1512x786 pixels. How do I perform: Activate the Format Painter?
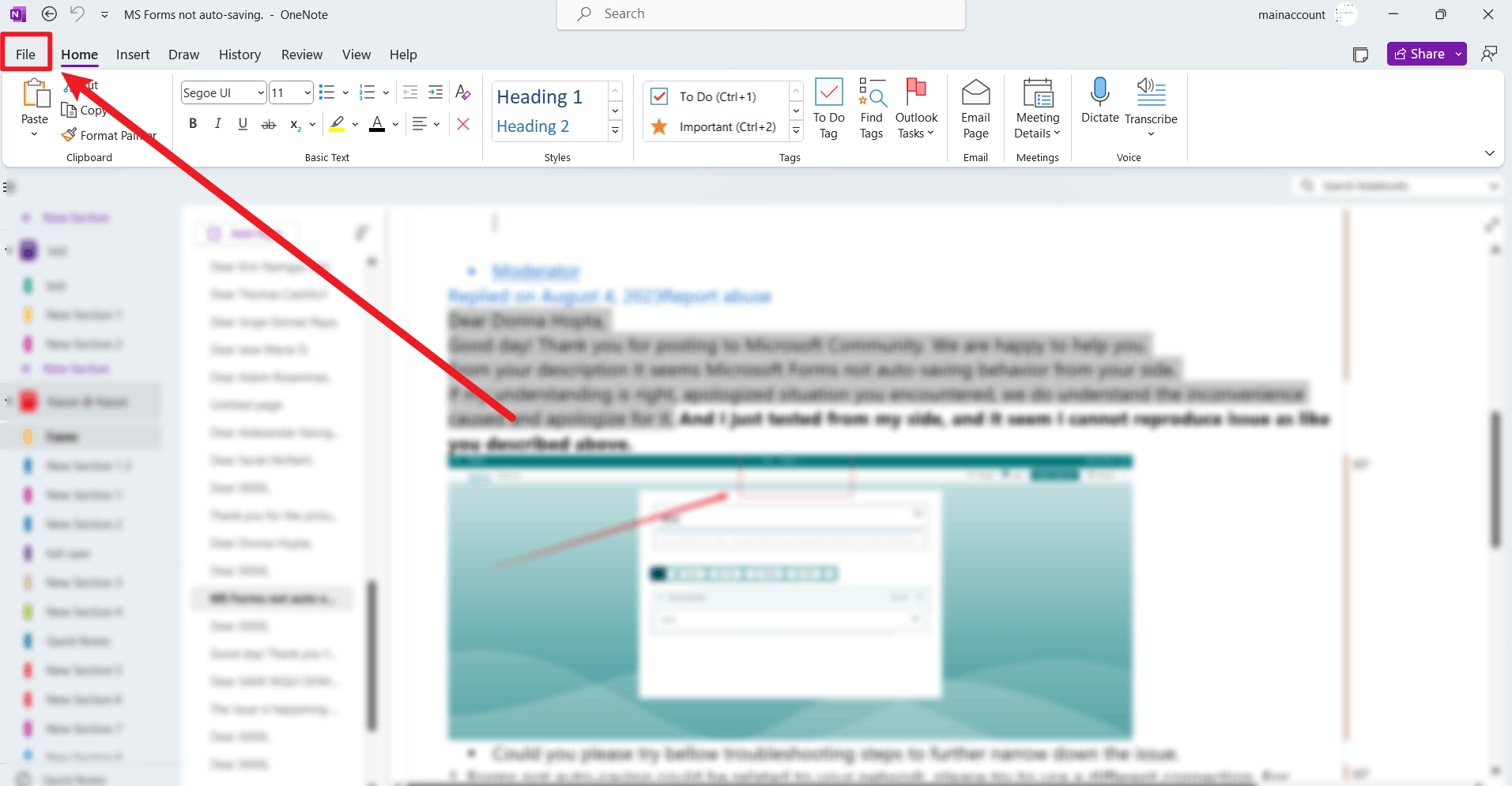coord(109,135)
